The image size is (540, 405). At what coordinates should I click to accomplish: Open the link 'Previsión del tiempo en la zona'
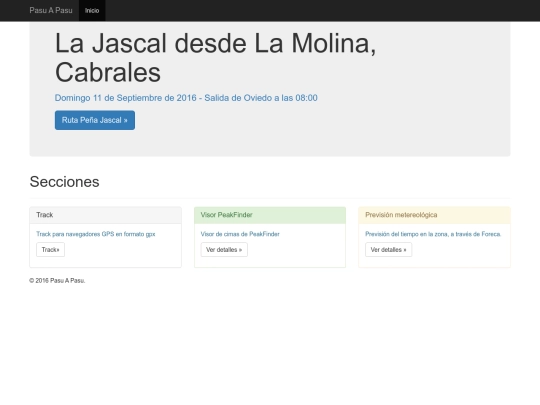coord(406,234)
